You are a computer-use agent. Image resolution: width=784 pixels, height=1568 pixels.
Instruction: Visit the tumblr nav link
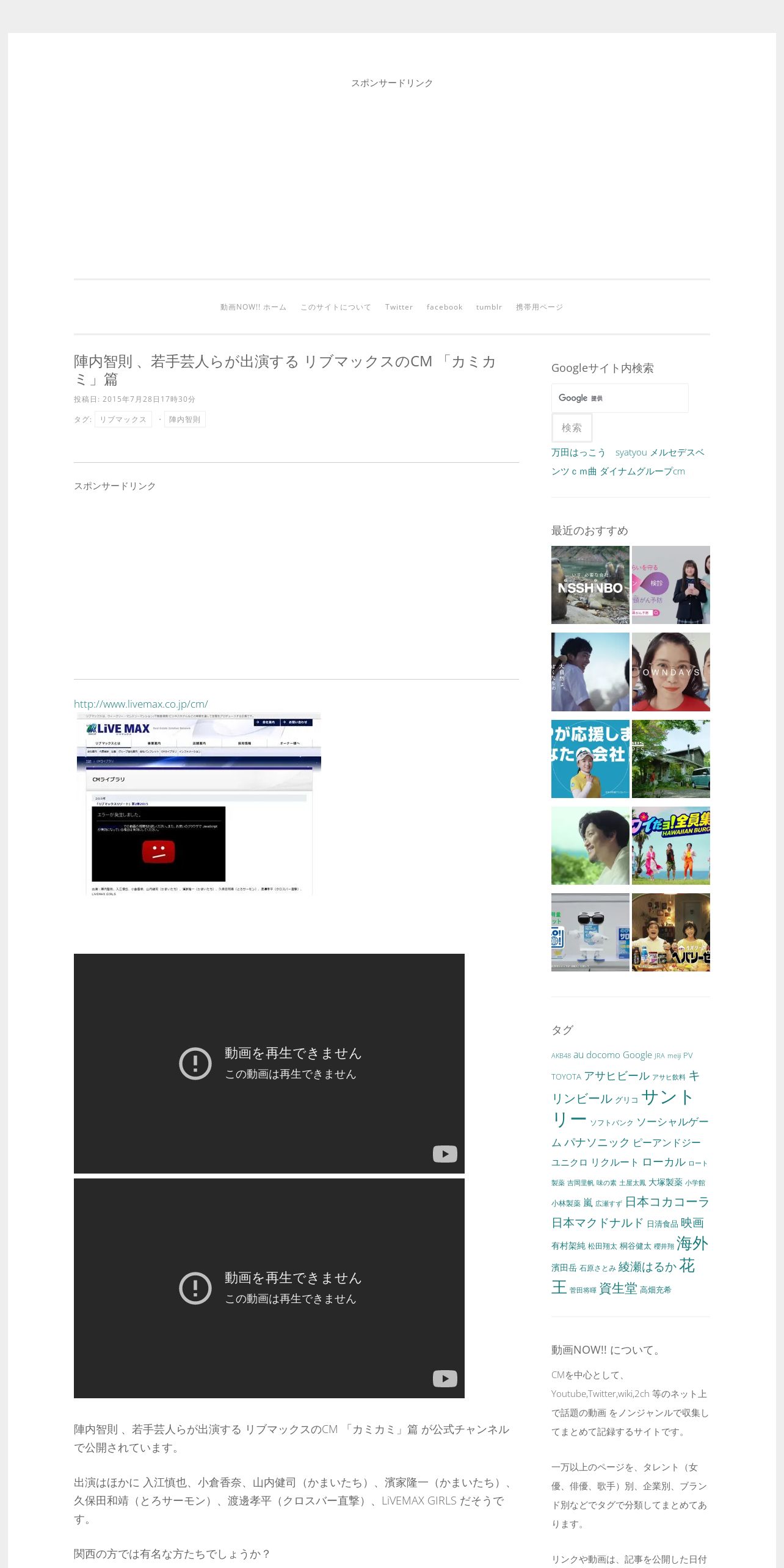(x=489, y=307)
